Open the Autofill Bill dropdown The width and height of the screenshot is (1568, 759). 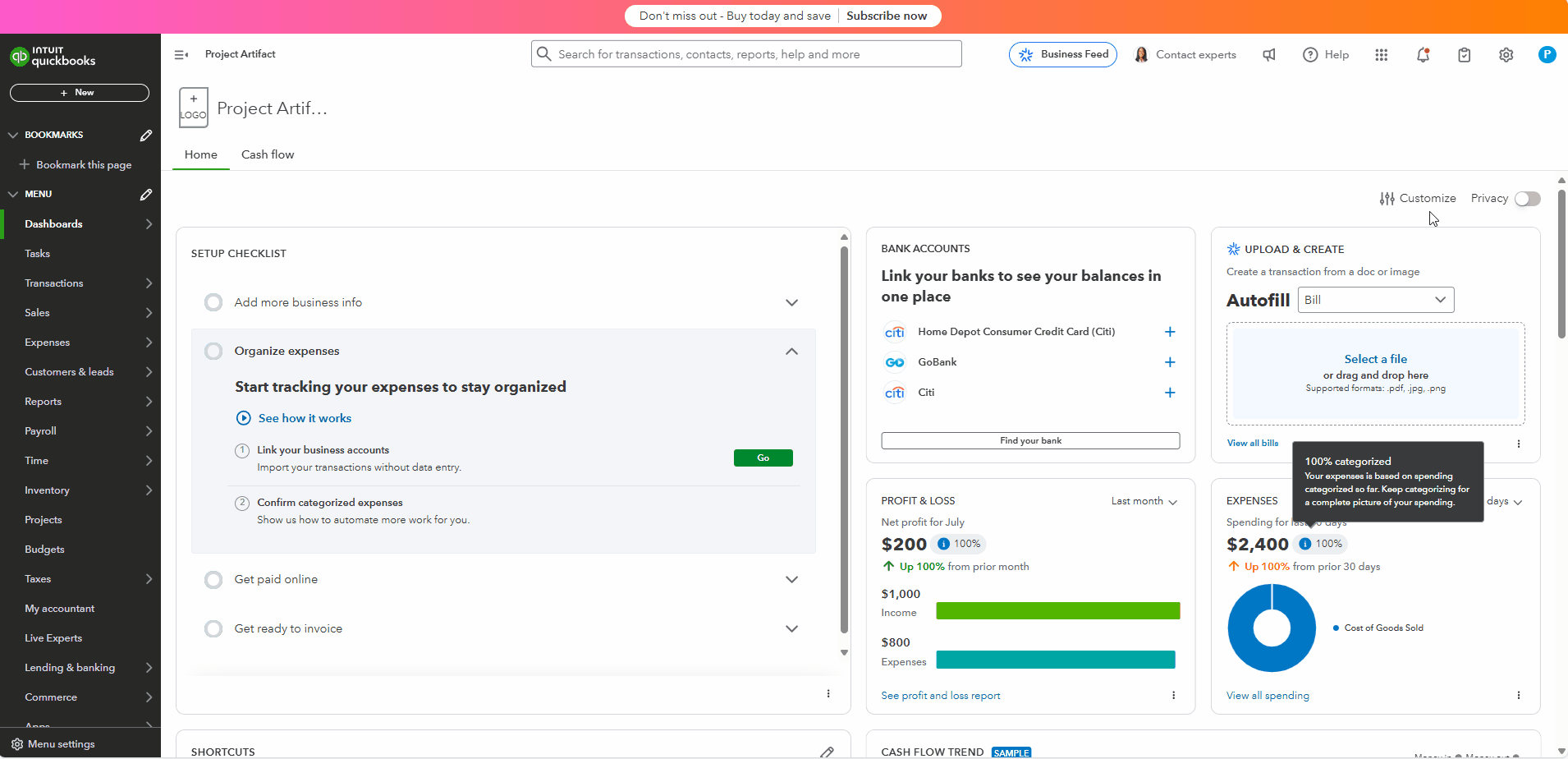pos(1376,300)
